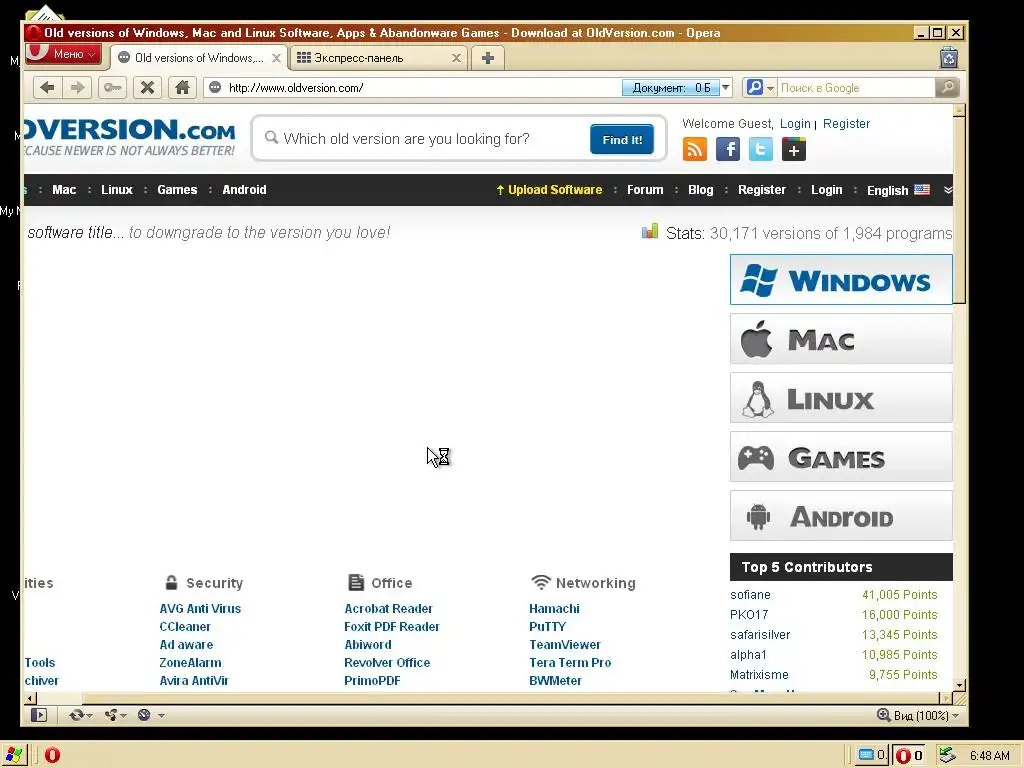Toggle the Opera panels sidebar icon

39,715
